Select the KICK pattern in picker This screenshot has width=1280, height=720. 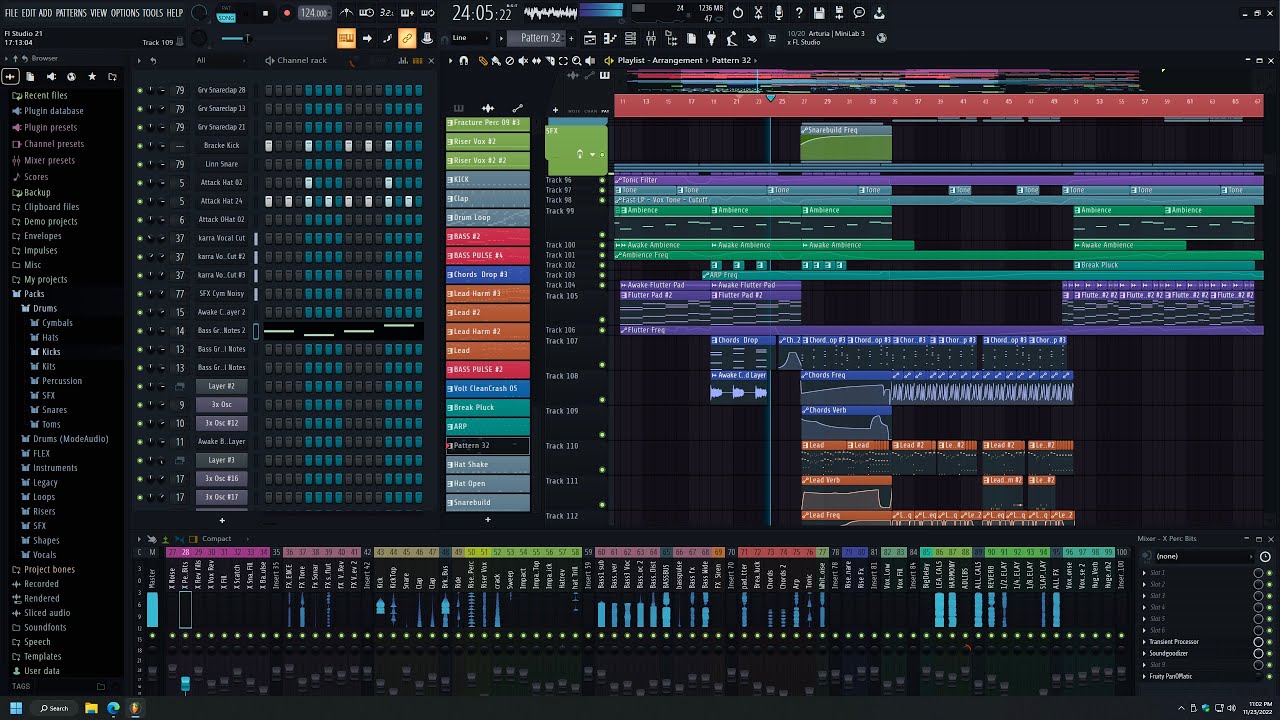[487, 179]
